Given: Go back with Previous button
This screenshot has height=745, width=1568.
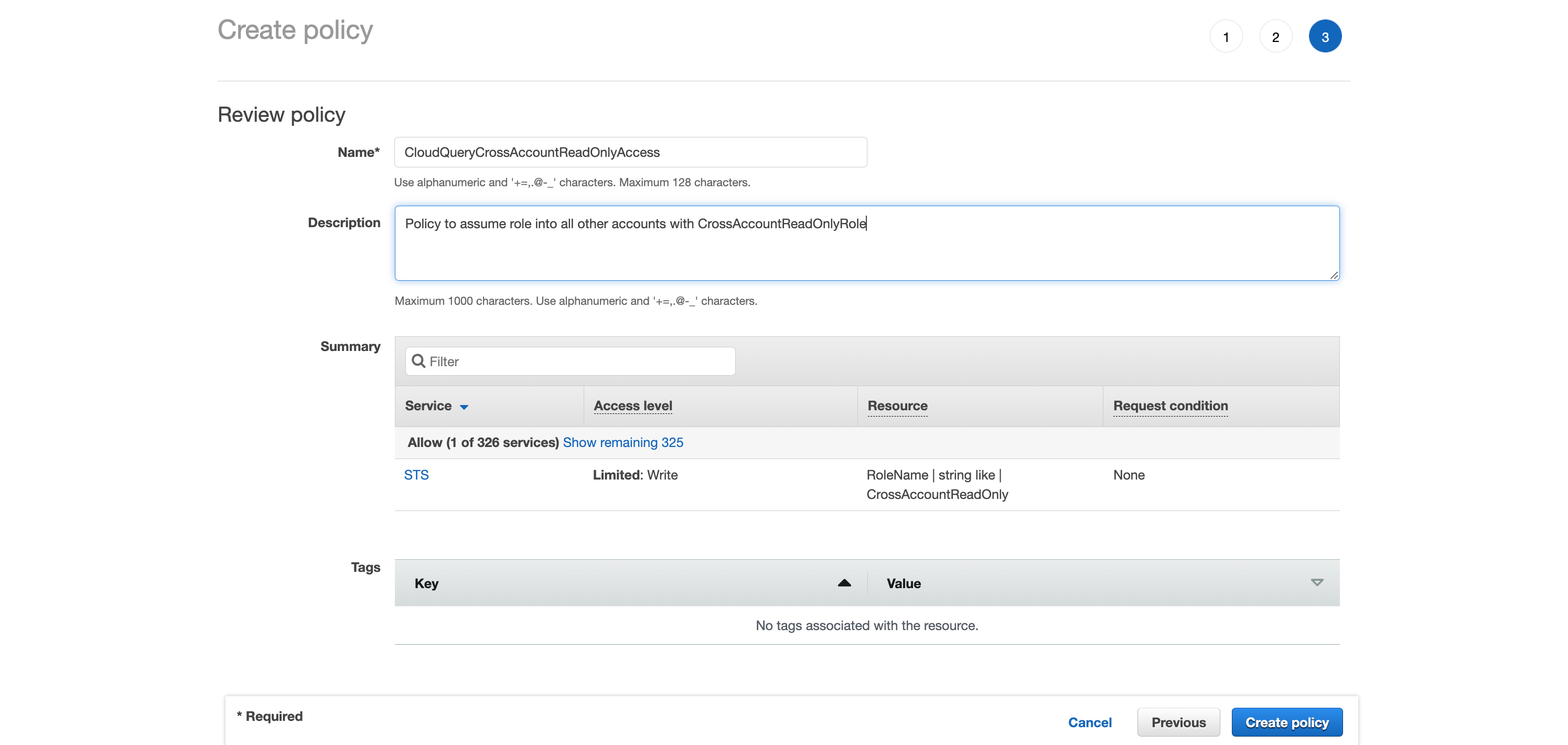Looking at the screenshot, I should 1178,722.
